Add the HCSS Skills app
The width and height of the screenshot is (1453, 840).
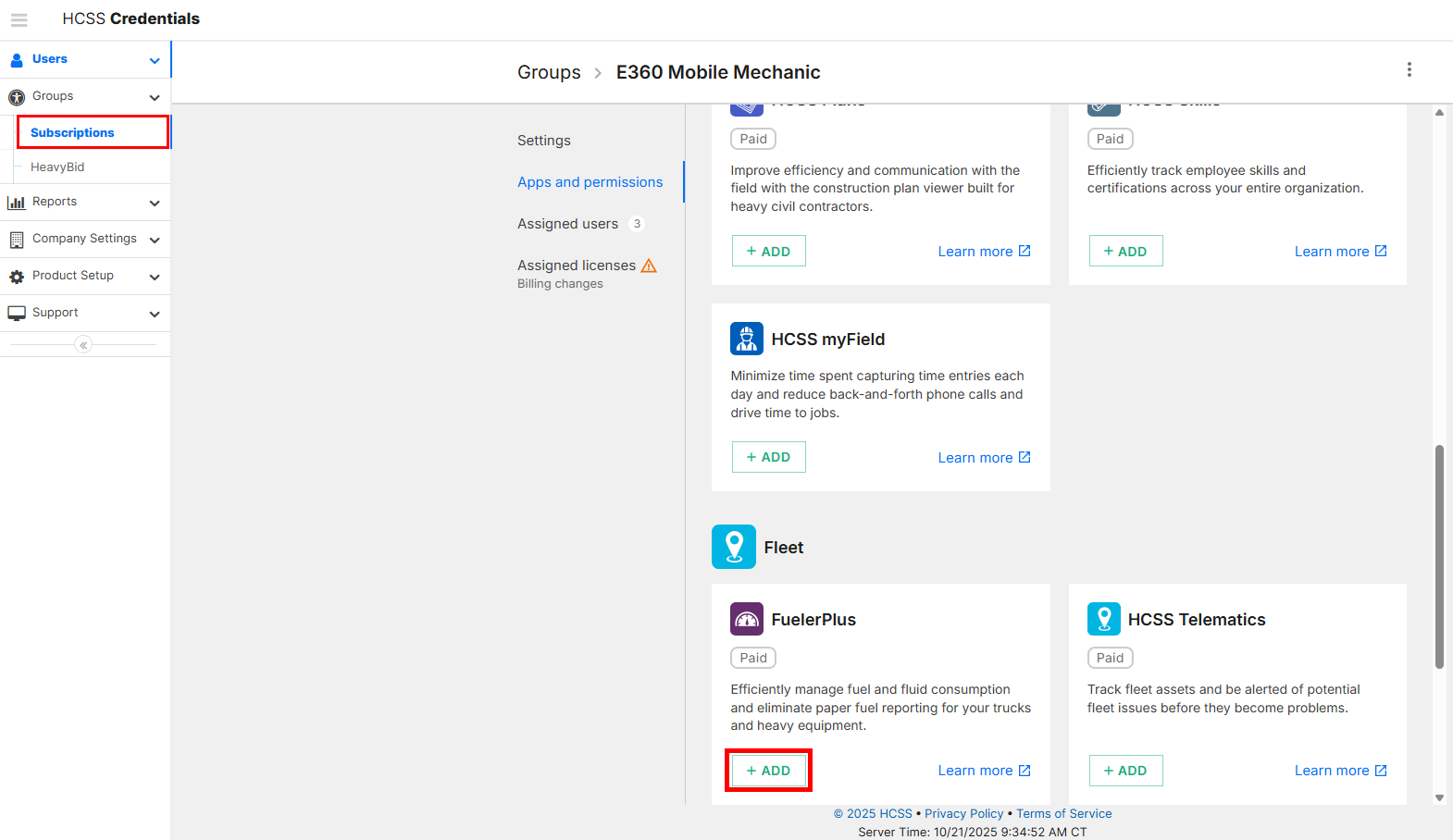click(x=1125, y=251)
